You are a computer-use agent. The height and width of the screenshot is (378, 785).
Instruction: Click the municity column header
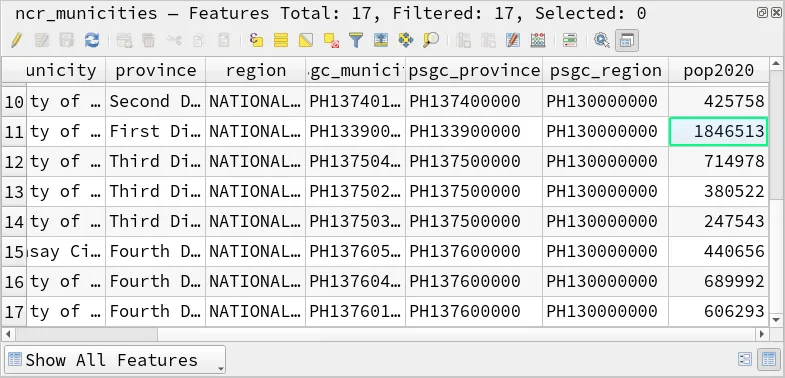tap(66, 70)
